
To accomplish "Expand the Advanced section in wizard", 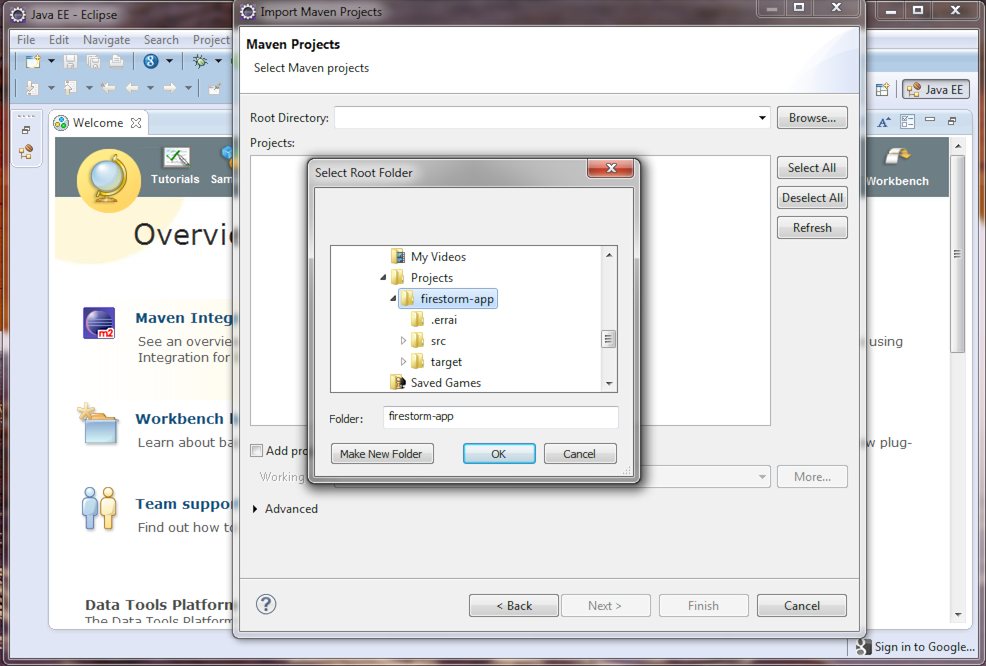I will click(255, 509).
